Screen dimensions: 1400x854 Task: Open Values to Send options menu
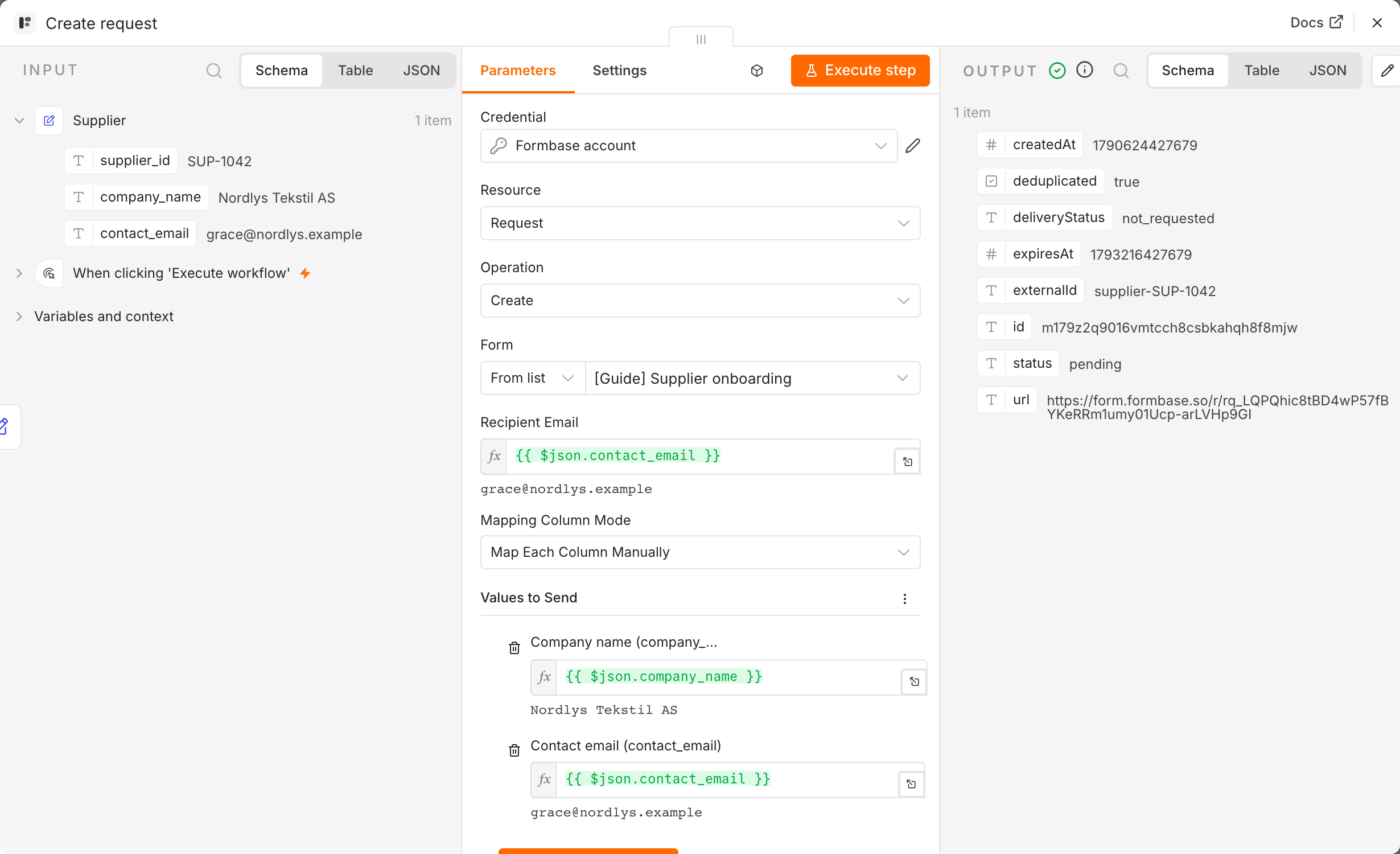point(905,598)
